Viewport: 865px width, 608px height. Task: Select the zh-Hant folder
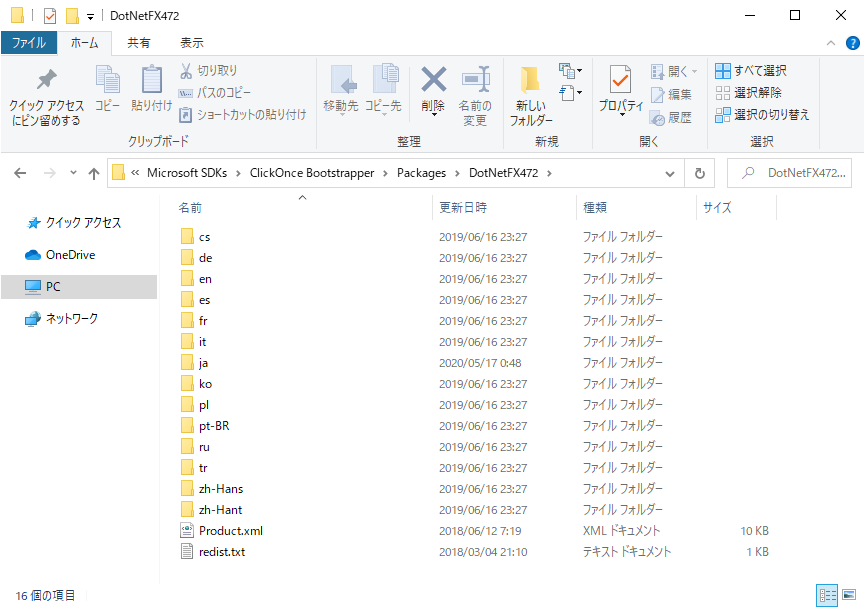211,510
